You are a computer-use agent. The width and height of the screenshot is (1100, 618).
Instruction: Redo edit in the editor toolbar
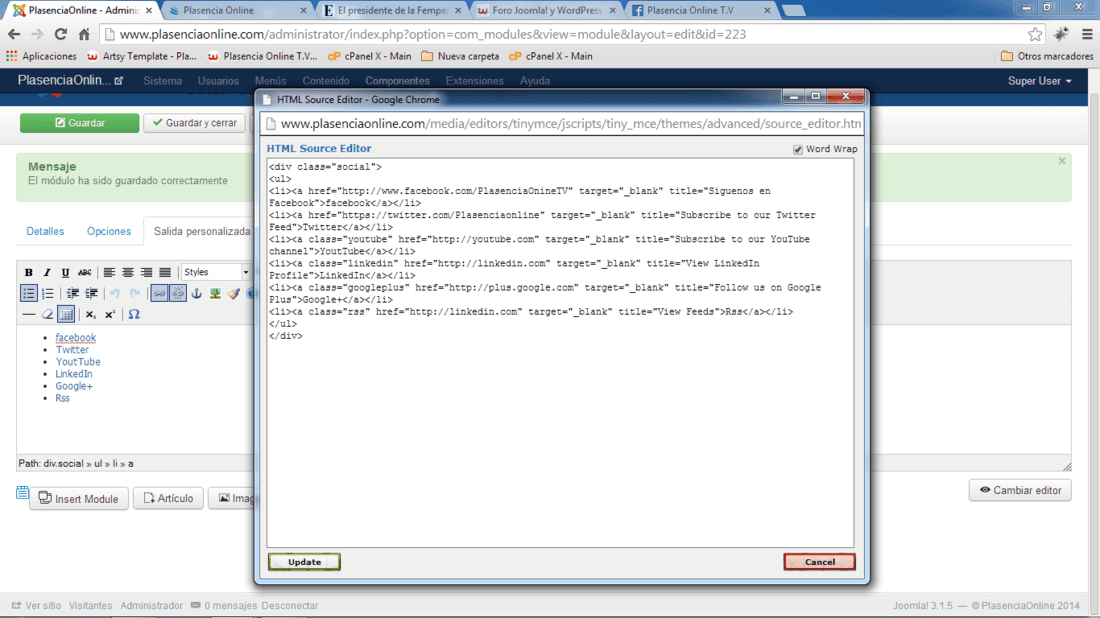click(135, 293)
